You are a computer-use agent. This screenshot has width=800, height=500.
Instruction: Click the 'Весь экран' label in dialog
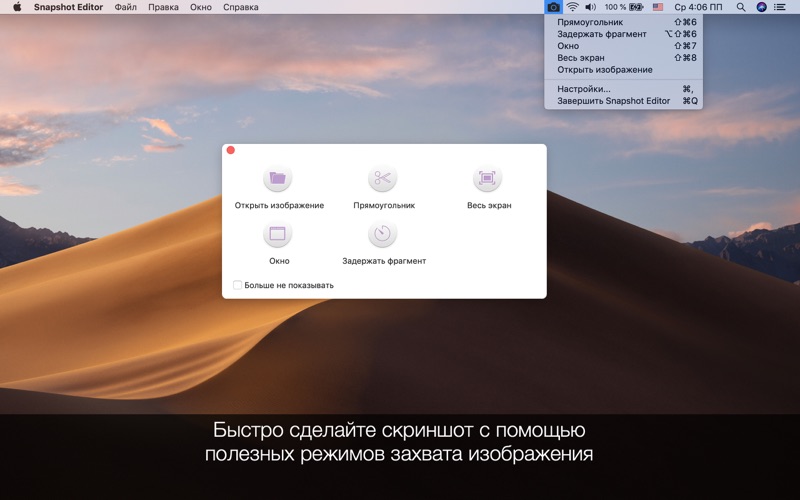[489, 205]
